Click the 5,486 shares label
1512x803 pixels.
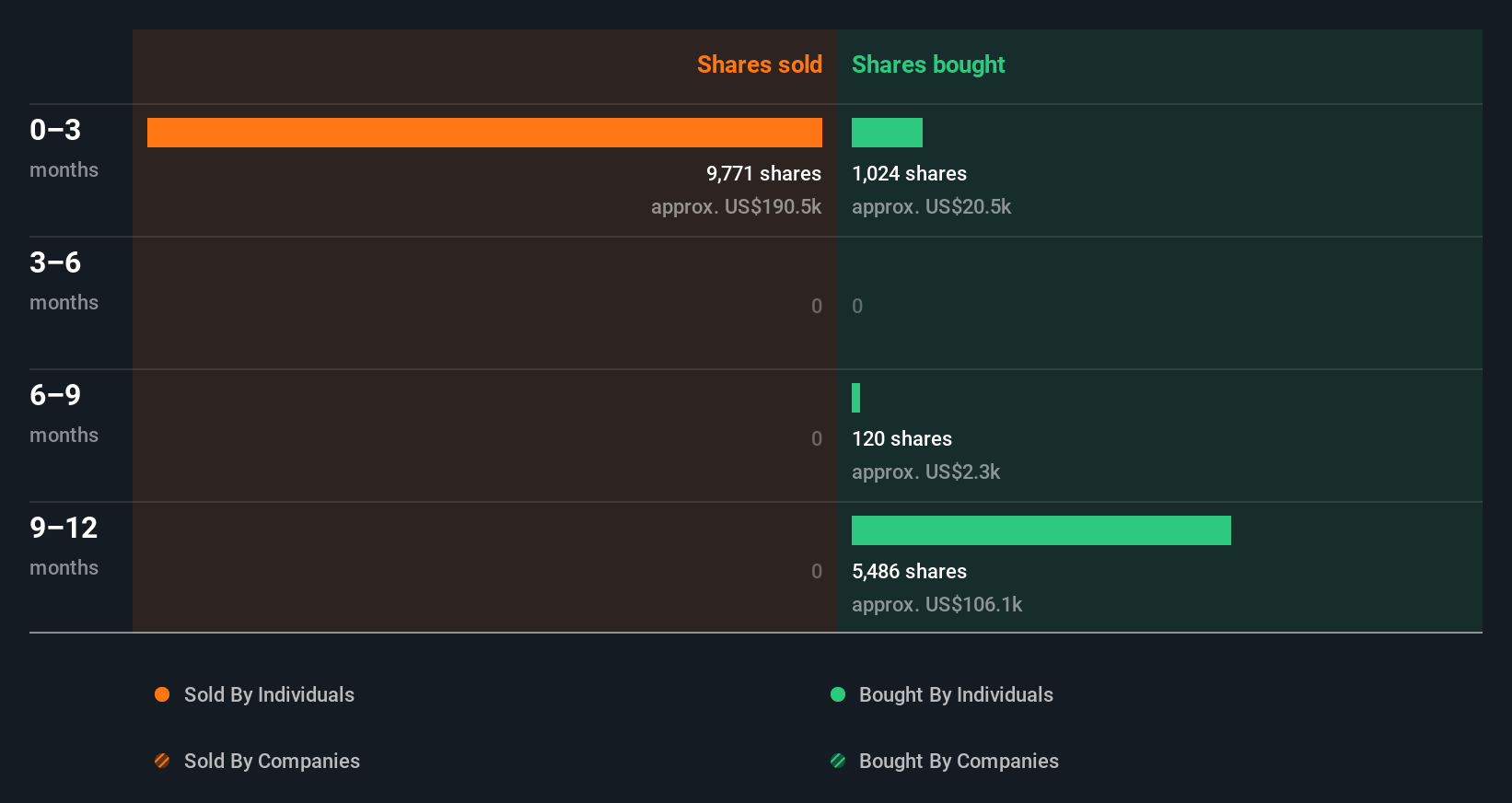click(909, 571)
